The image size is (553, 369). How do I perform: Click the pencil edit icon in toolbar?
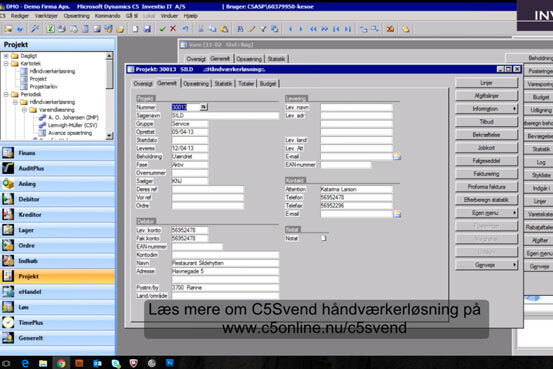252,29
